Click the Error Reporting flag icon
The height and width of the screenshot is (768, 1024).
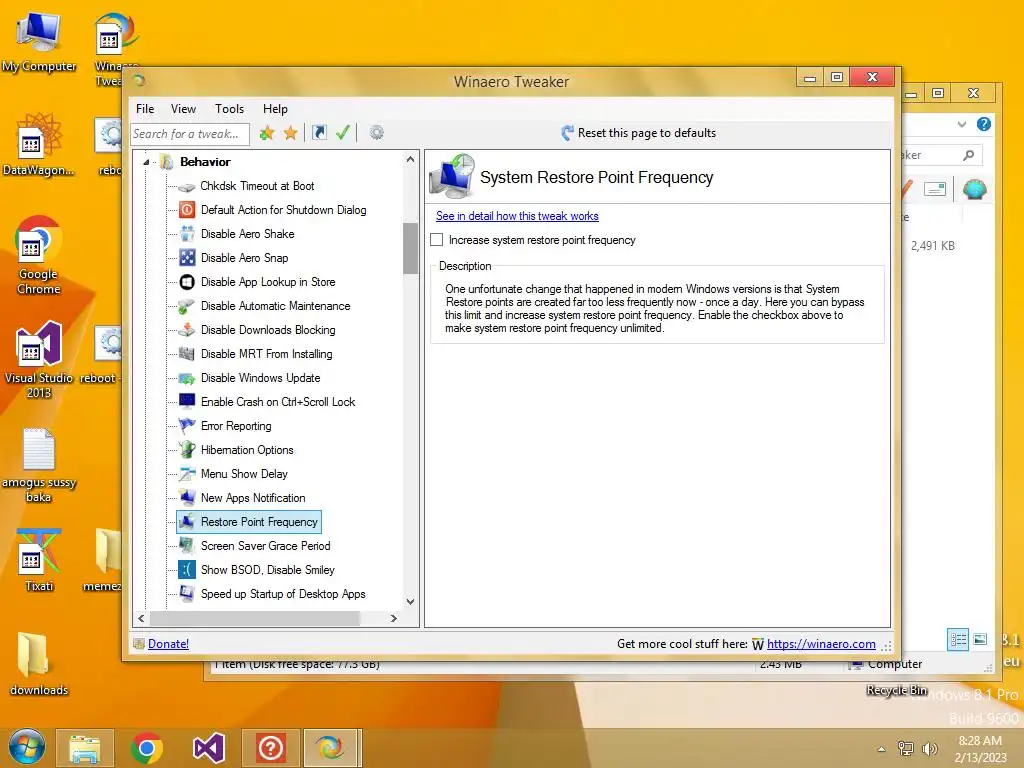[187, 426]
